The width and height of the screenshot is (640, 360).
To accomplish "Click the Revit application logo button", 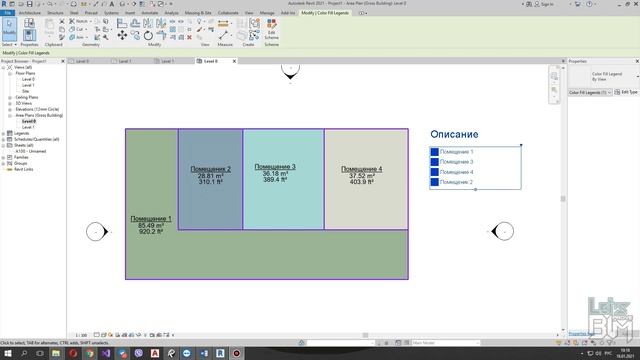I will pyautogui.click(x=4, y=4).
